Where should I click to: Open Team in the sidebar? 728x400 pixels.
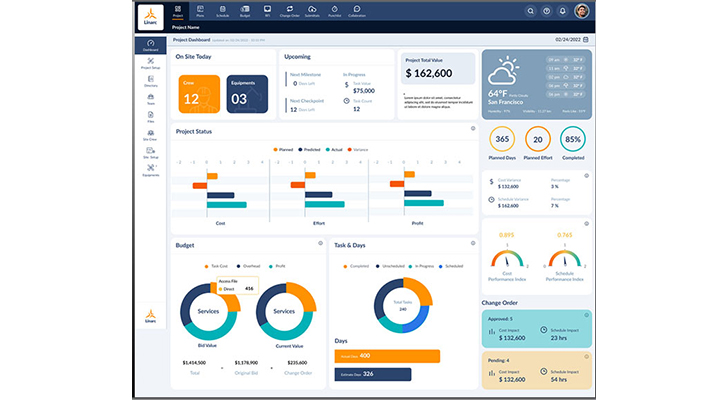click(x=150, y=99)
